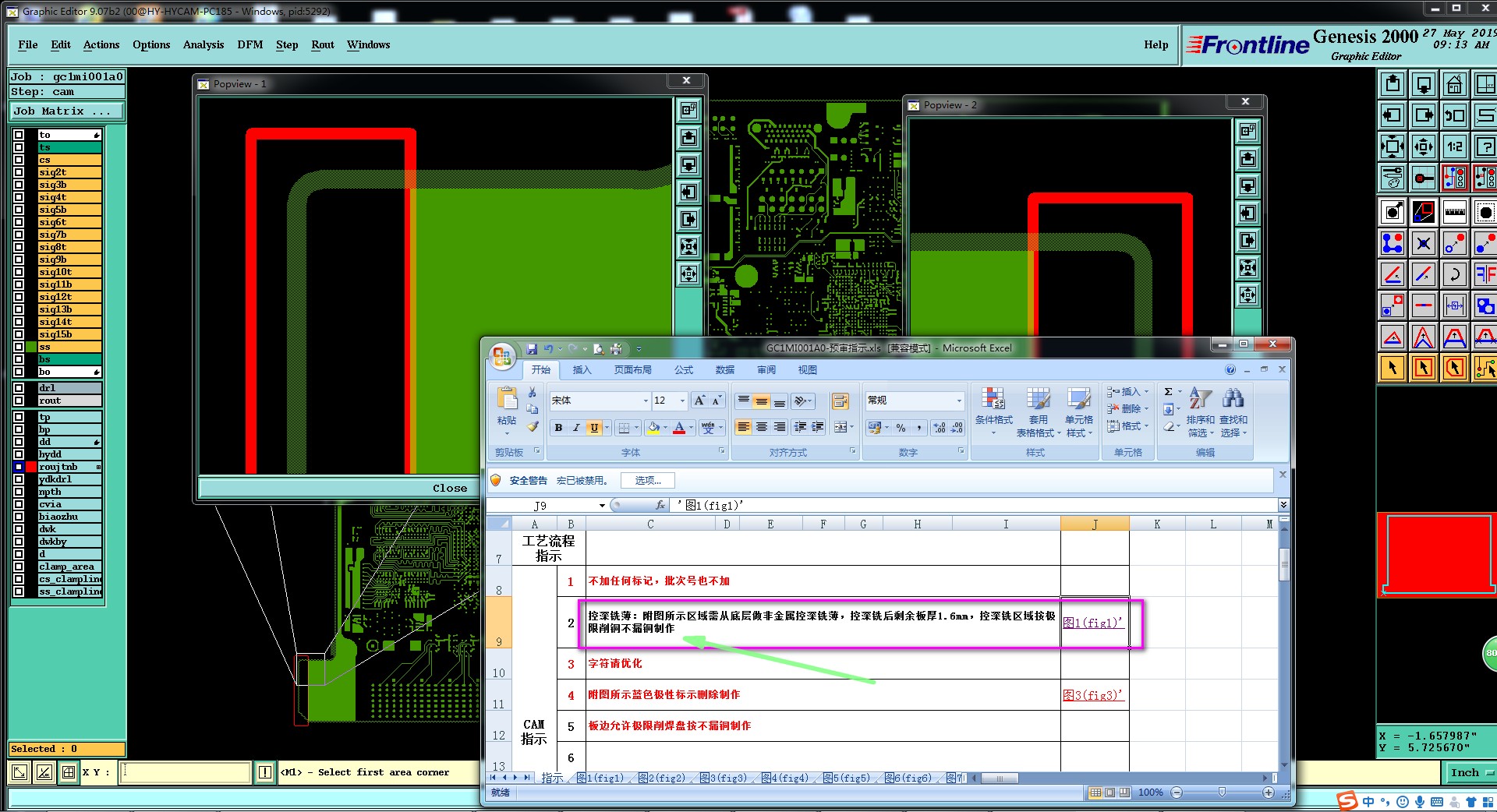Open the Actions menu
The height and width of the screenshot is (812, 1497).
click(x=101, y=44)
